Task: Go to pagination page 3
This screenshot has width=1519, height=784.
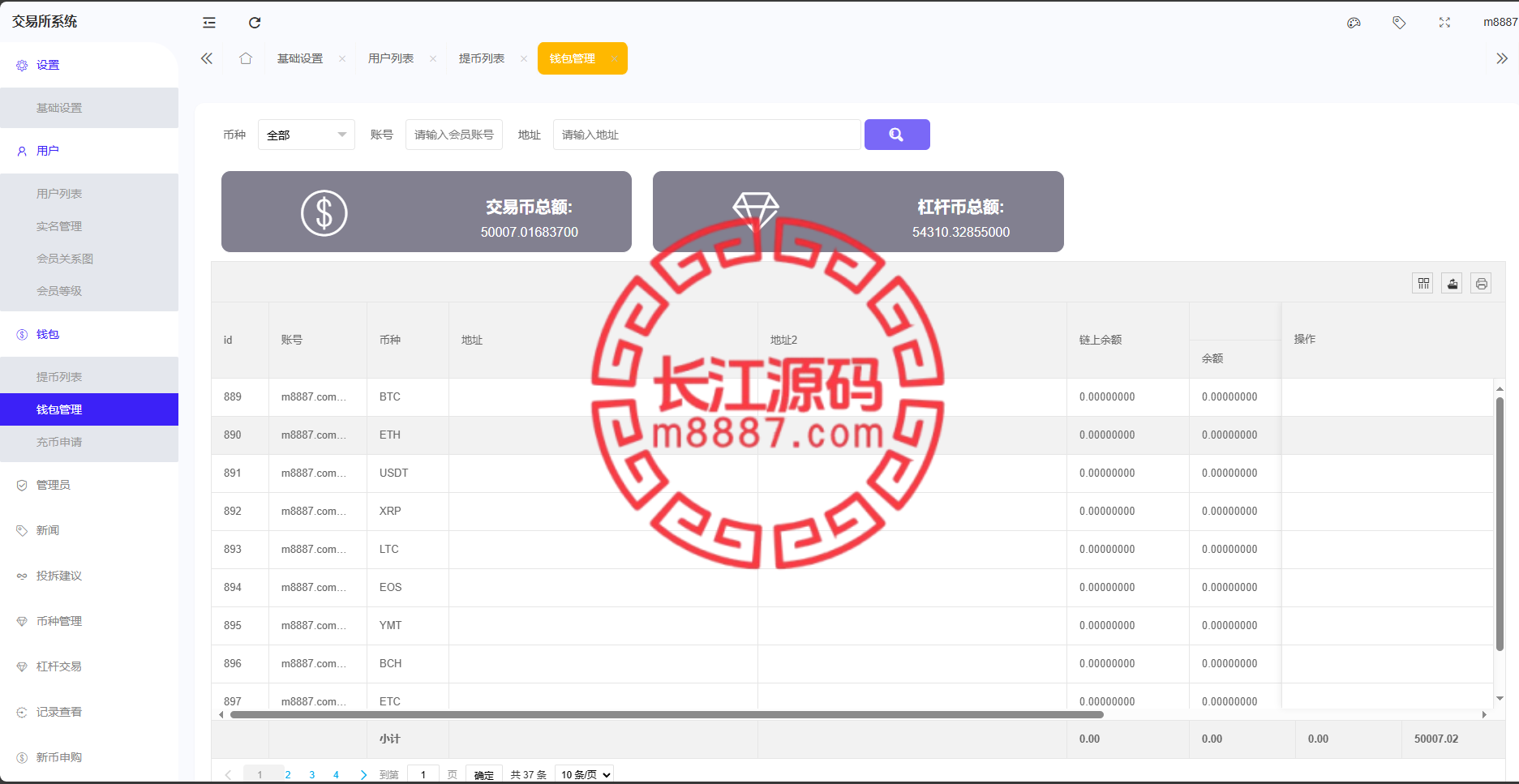Action: (x=312, y=774)
